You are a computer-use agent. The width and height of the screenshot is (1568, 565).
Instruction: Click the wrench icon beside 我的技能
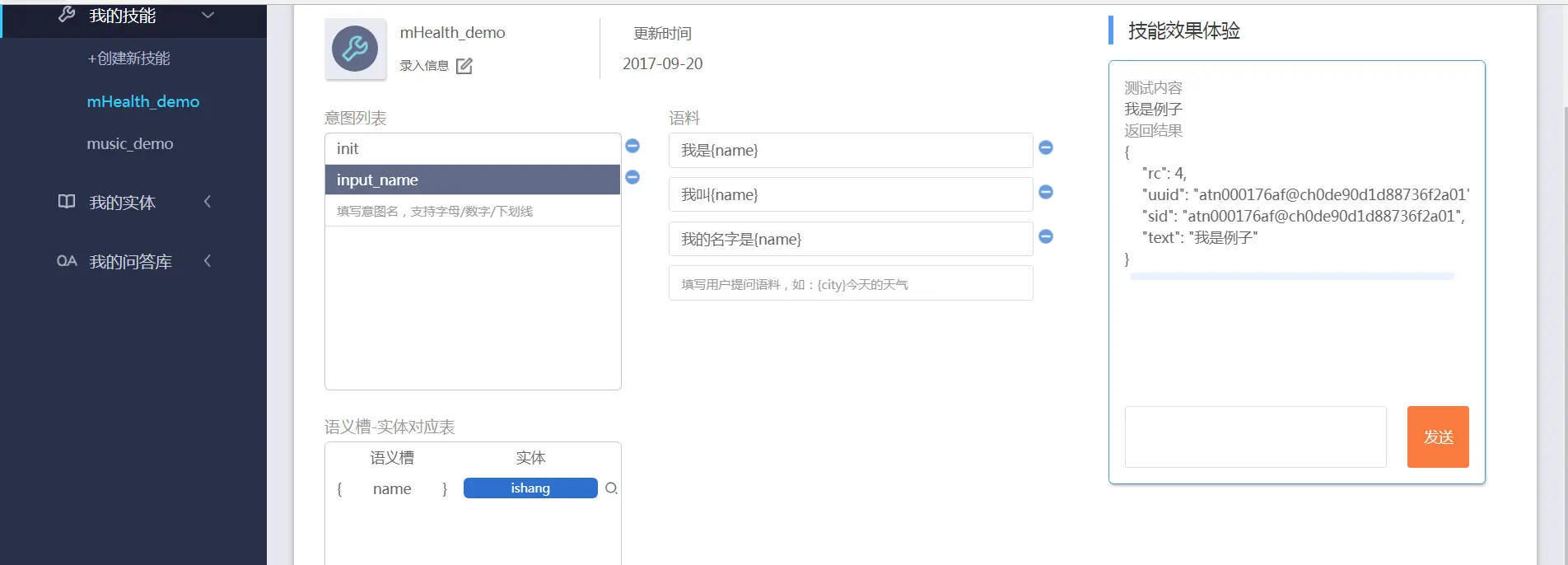click(67, 14)
